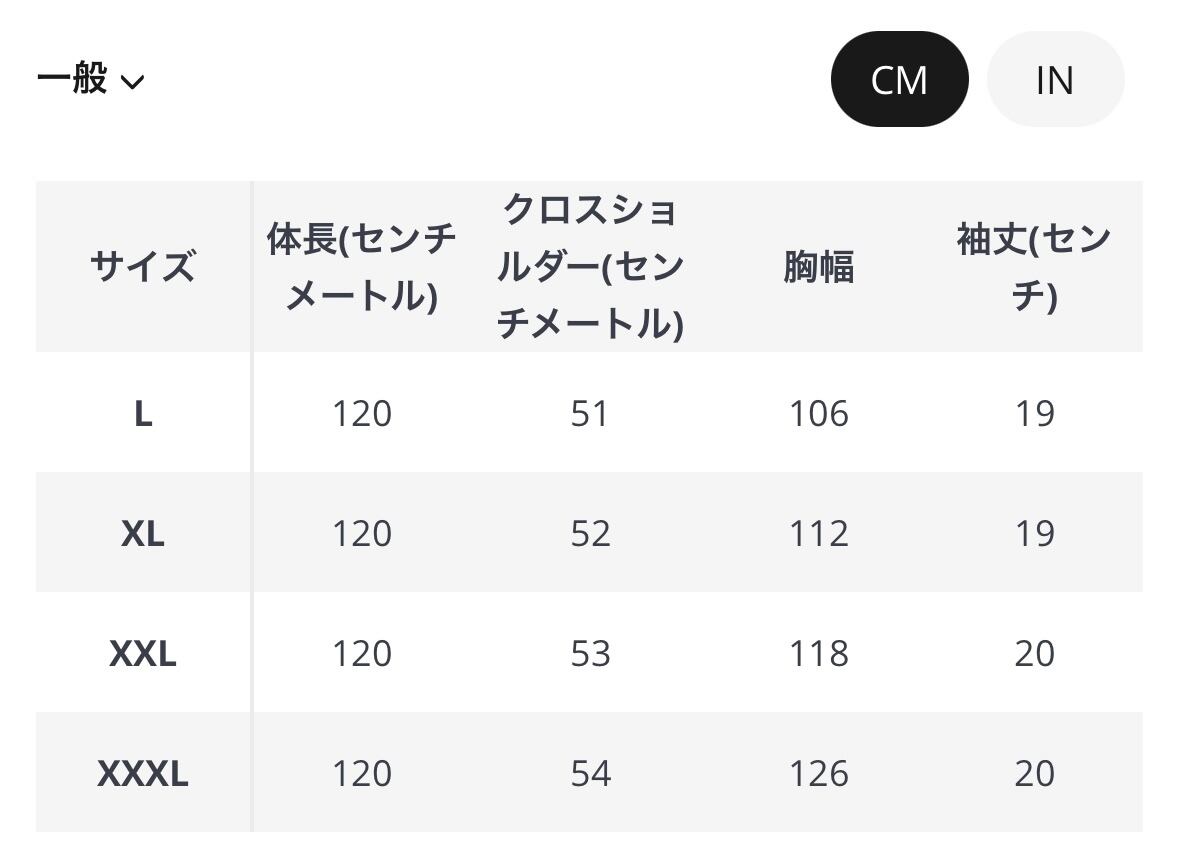Click the XL chest width value 112
This screenshot has width=1179, height=846.
(x=818, y=533)
